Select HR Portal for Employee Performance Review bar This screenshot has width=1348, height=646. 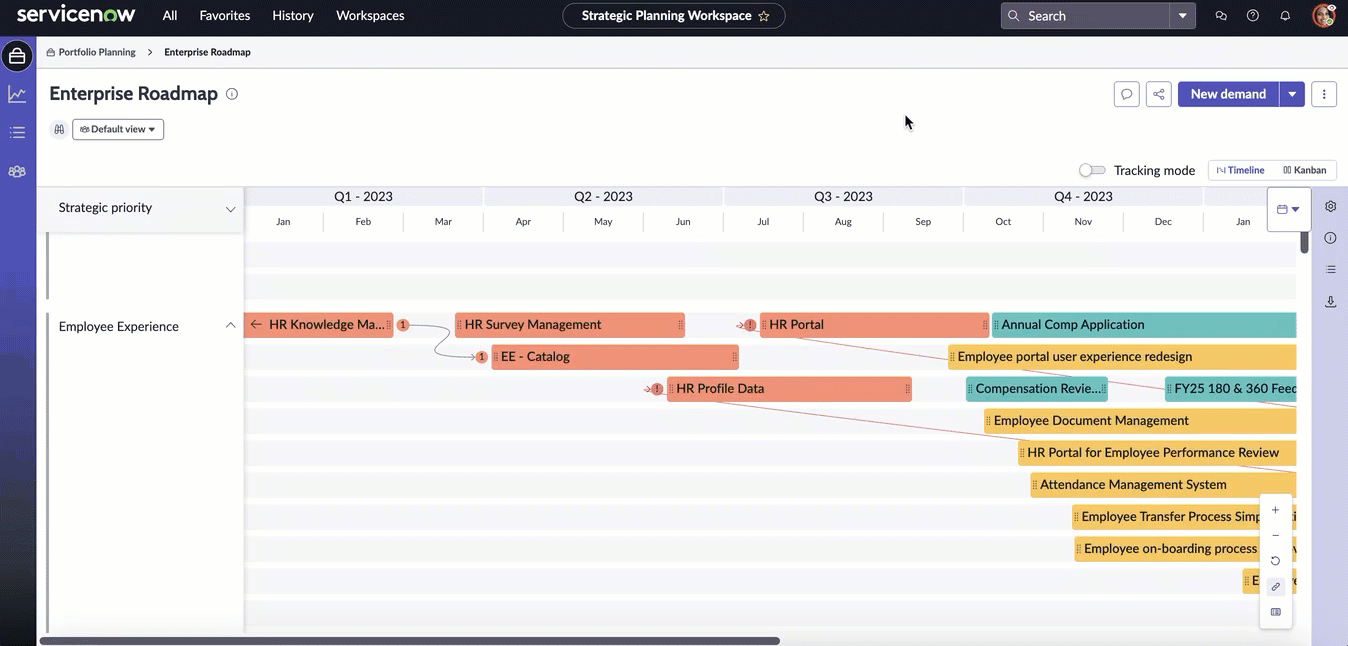point(1157,453)
